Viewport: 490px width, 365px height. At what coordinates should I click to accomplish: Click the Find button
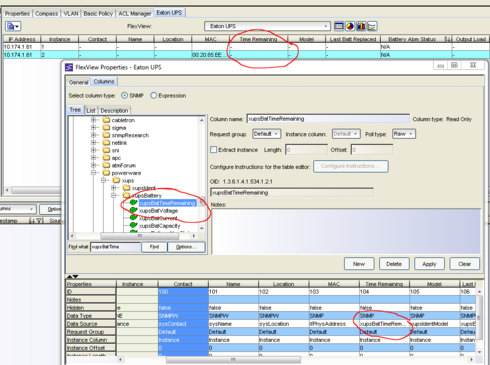coord(154,247)
